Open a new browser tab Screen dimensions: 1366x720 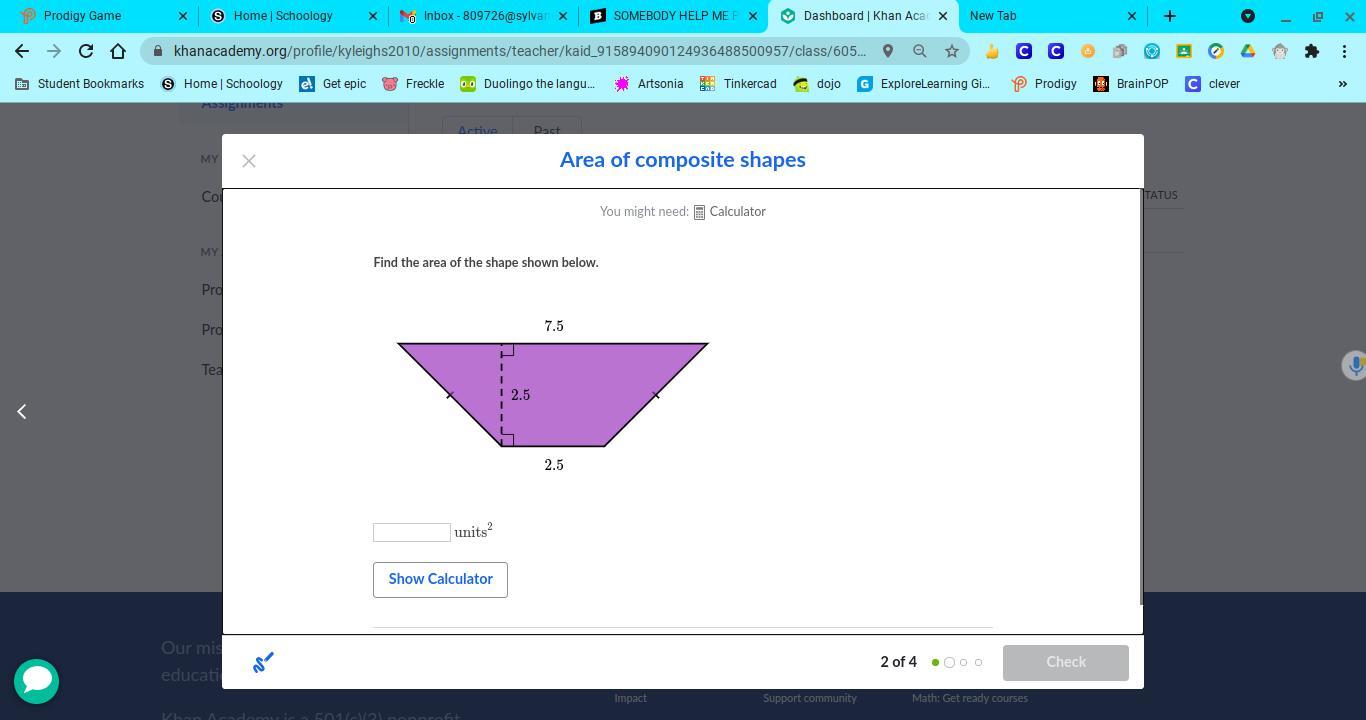[x=1169, y=16]
